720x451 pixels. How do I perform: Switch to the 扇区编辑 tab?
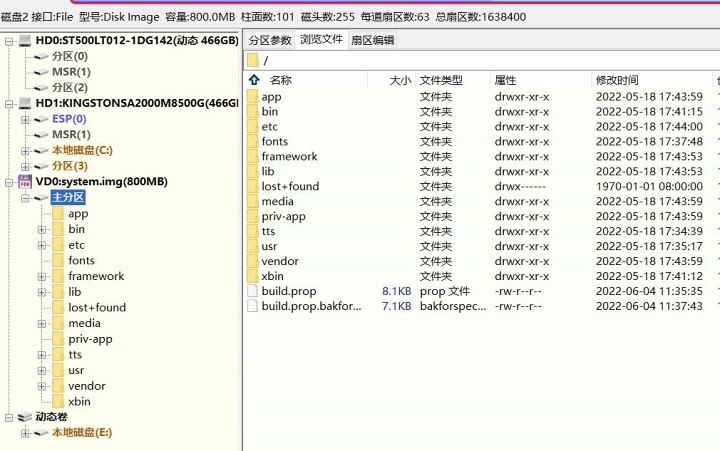tap(372, 40)
